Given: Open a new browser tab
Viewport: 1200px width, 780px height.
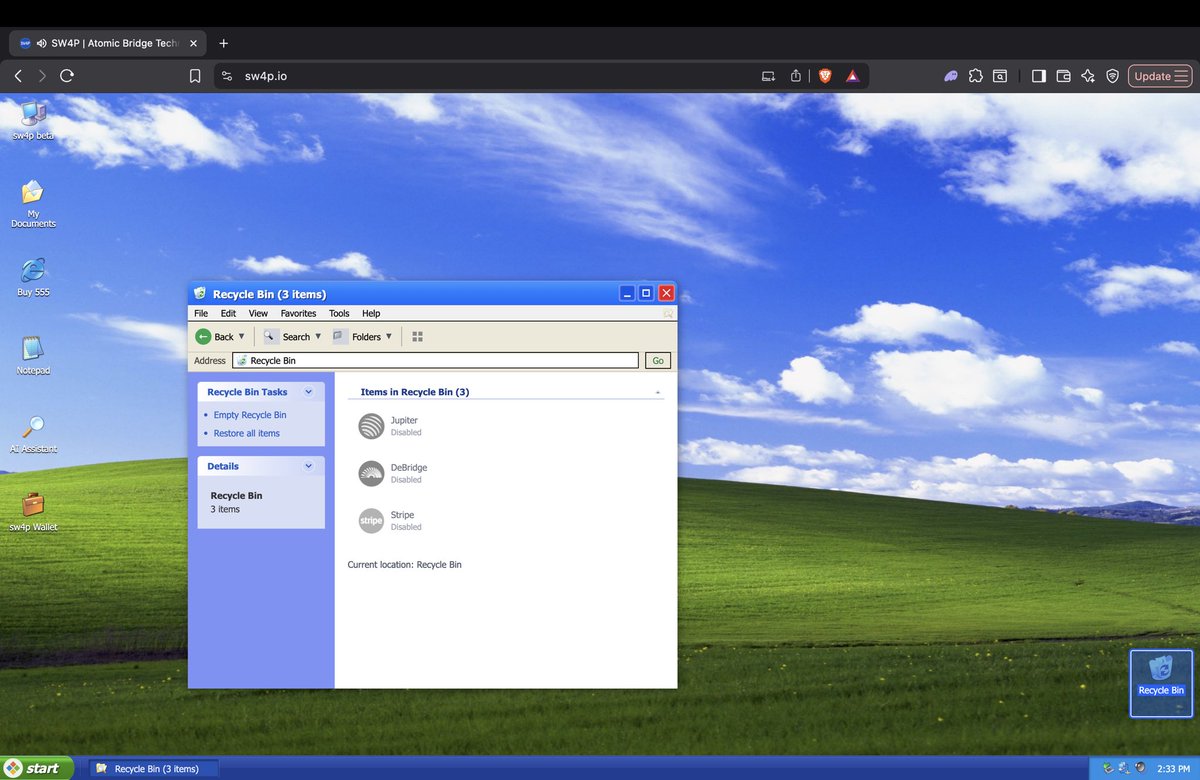Looking at the screenshot, I should pos(224,43).
